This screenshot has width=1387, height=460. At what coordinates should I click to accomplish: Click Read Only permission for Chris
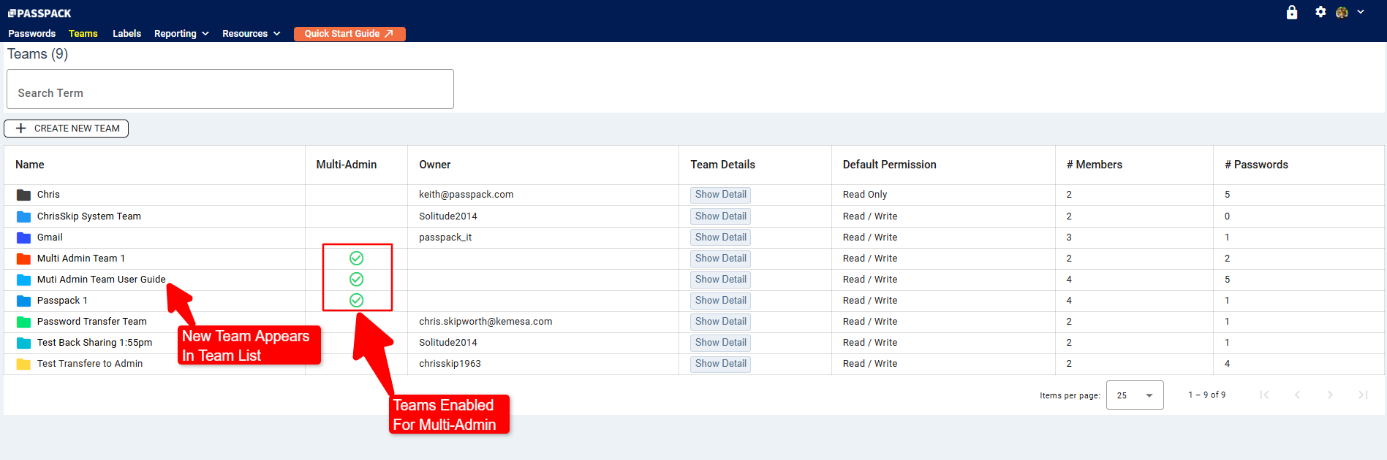point(865,195)
